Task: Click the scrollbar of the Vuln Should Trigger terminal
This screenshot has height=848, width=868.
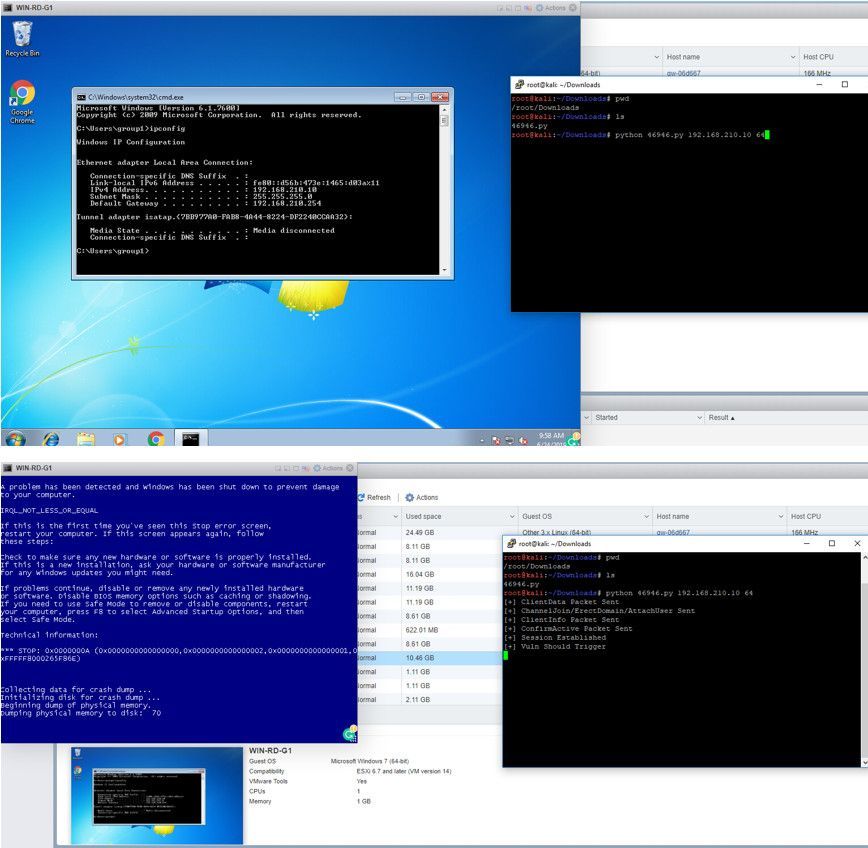Action: coord(864,660)
